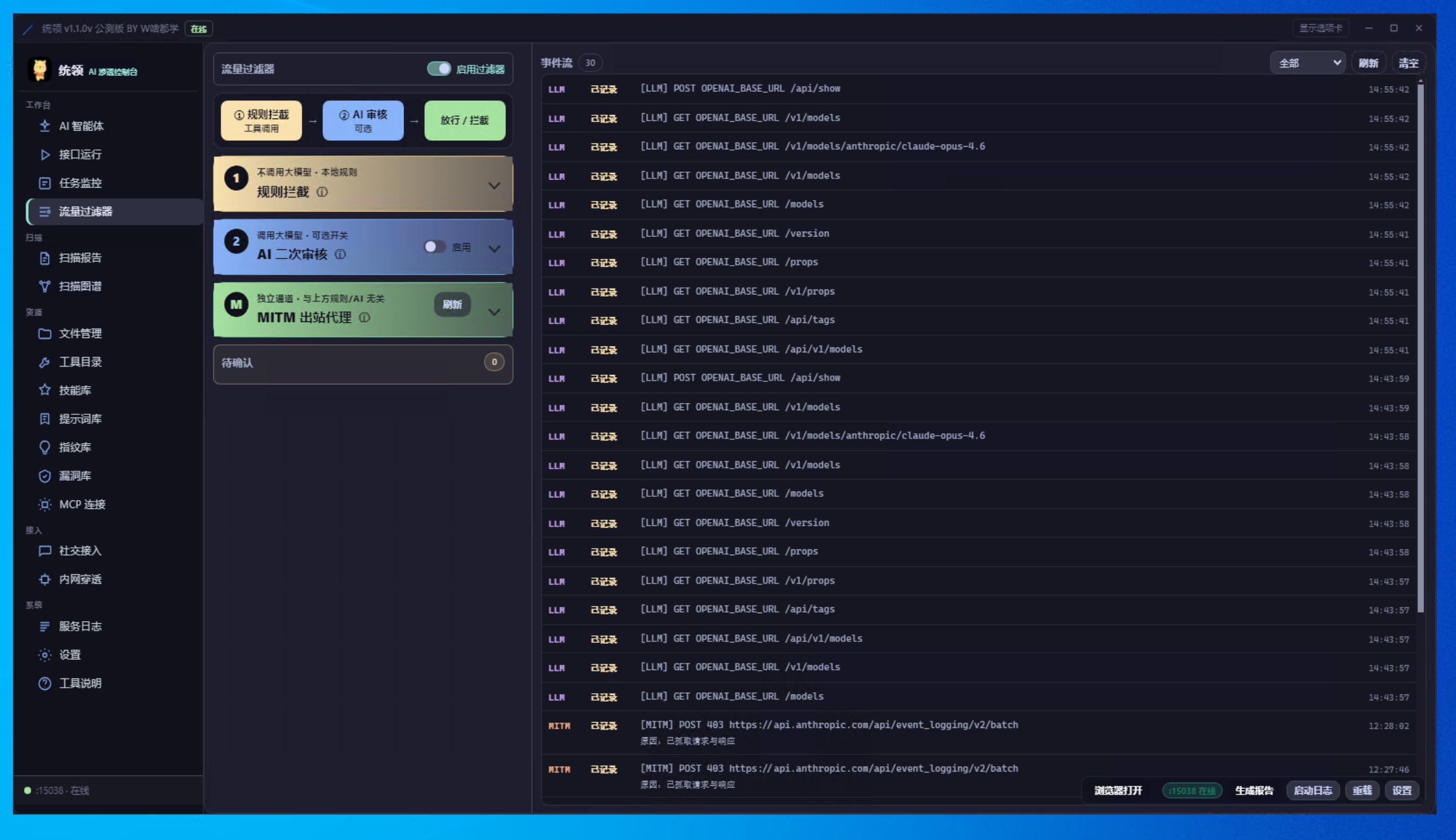Viewport: 1456px width, 840px height.
Task: Click 刷新 on the MITM 出站代理 card
Action: click(x=452, y=304)
